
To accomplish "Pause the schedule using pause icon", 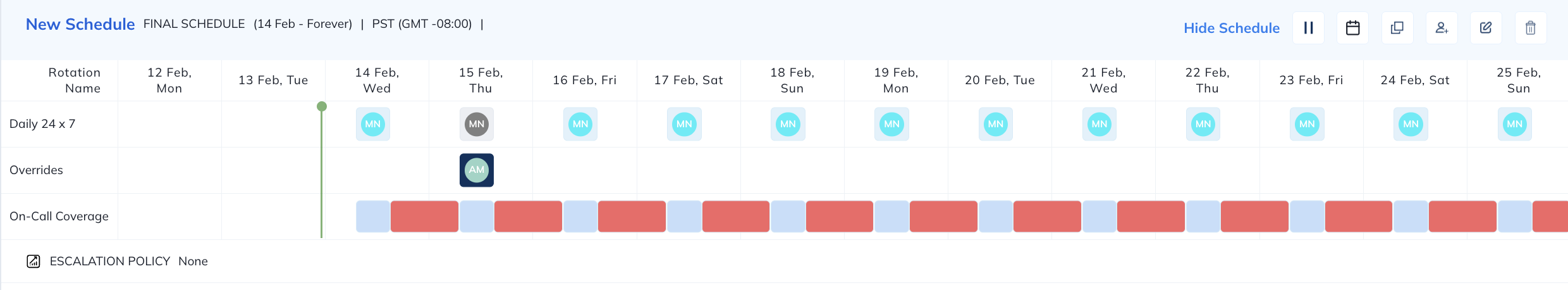I will [1308, 28].
